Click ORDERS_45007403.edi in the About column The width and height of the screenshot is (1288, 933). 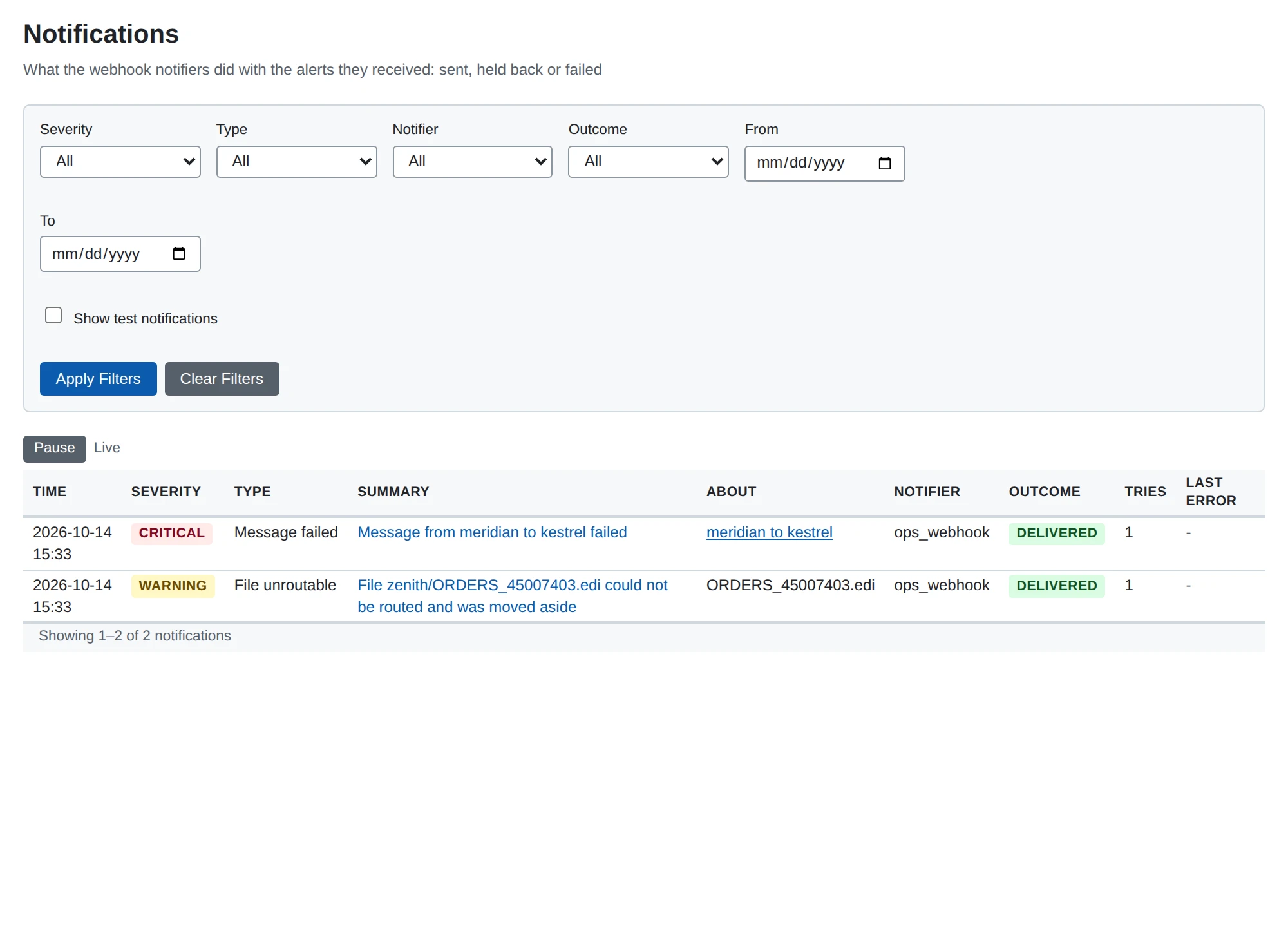pyautogui.click(x=790, y=585)
